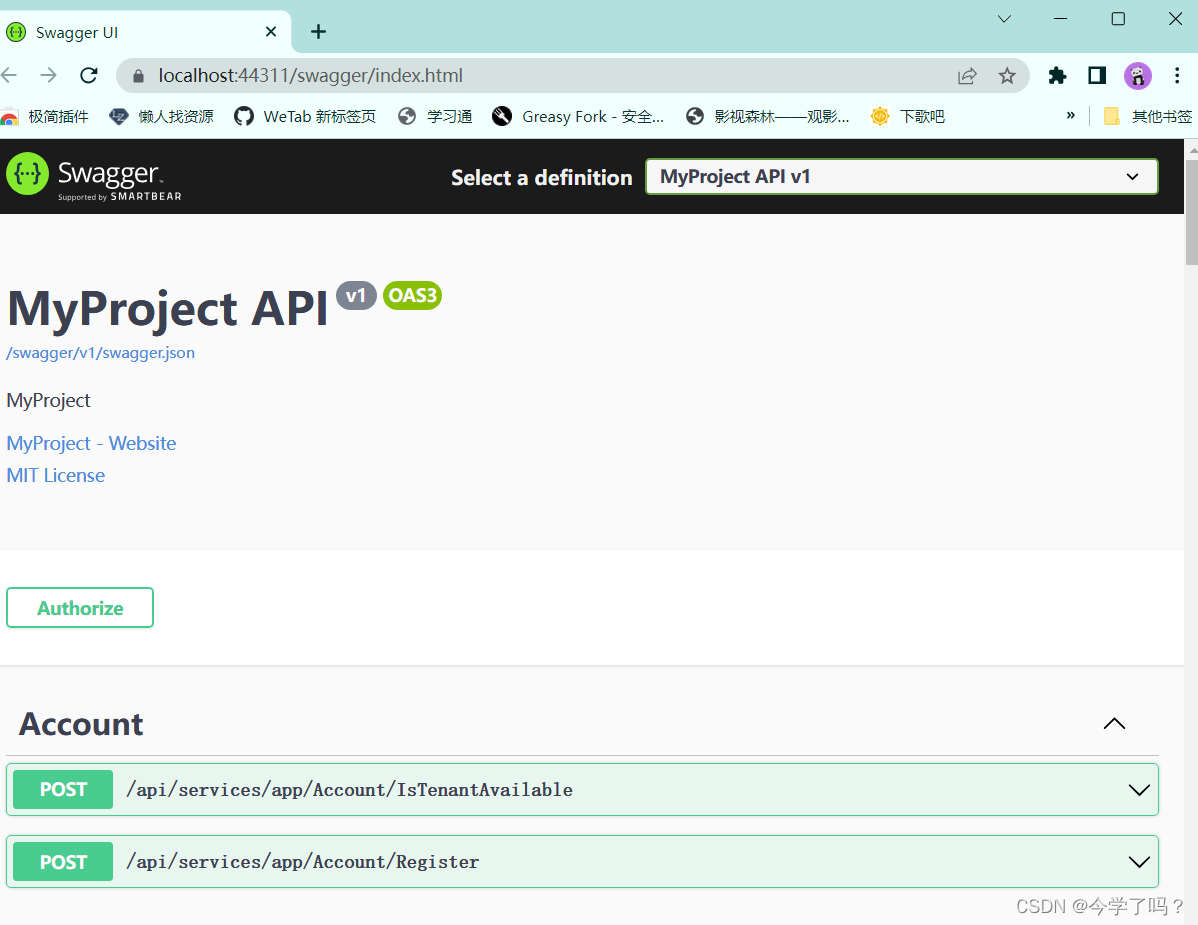Open the swagger.json definition link
The width and height of the screenshot is (1198, 925).
[x=100, y=352]
